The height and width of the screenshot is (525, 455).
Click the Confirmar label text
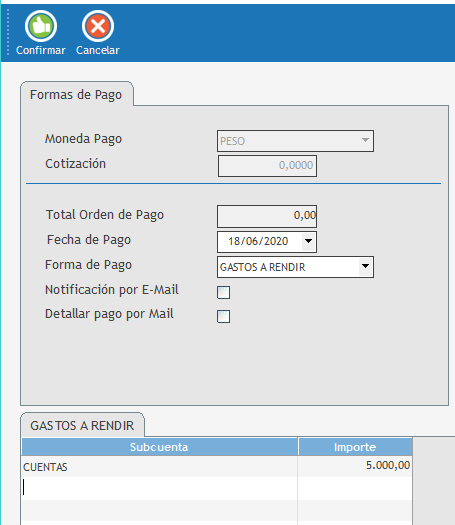pyautogui.click(x=41, y=50)
